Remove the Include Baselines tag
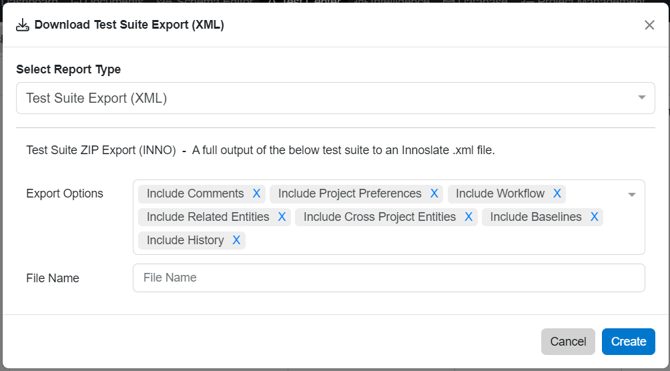The height and width of the screenshot is (371, 670). [x=594, y=217]
